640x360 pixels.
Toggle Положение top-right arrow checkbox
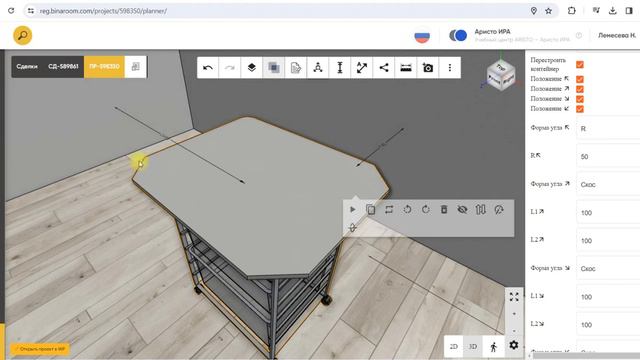click(580, 89)
